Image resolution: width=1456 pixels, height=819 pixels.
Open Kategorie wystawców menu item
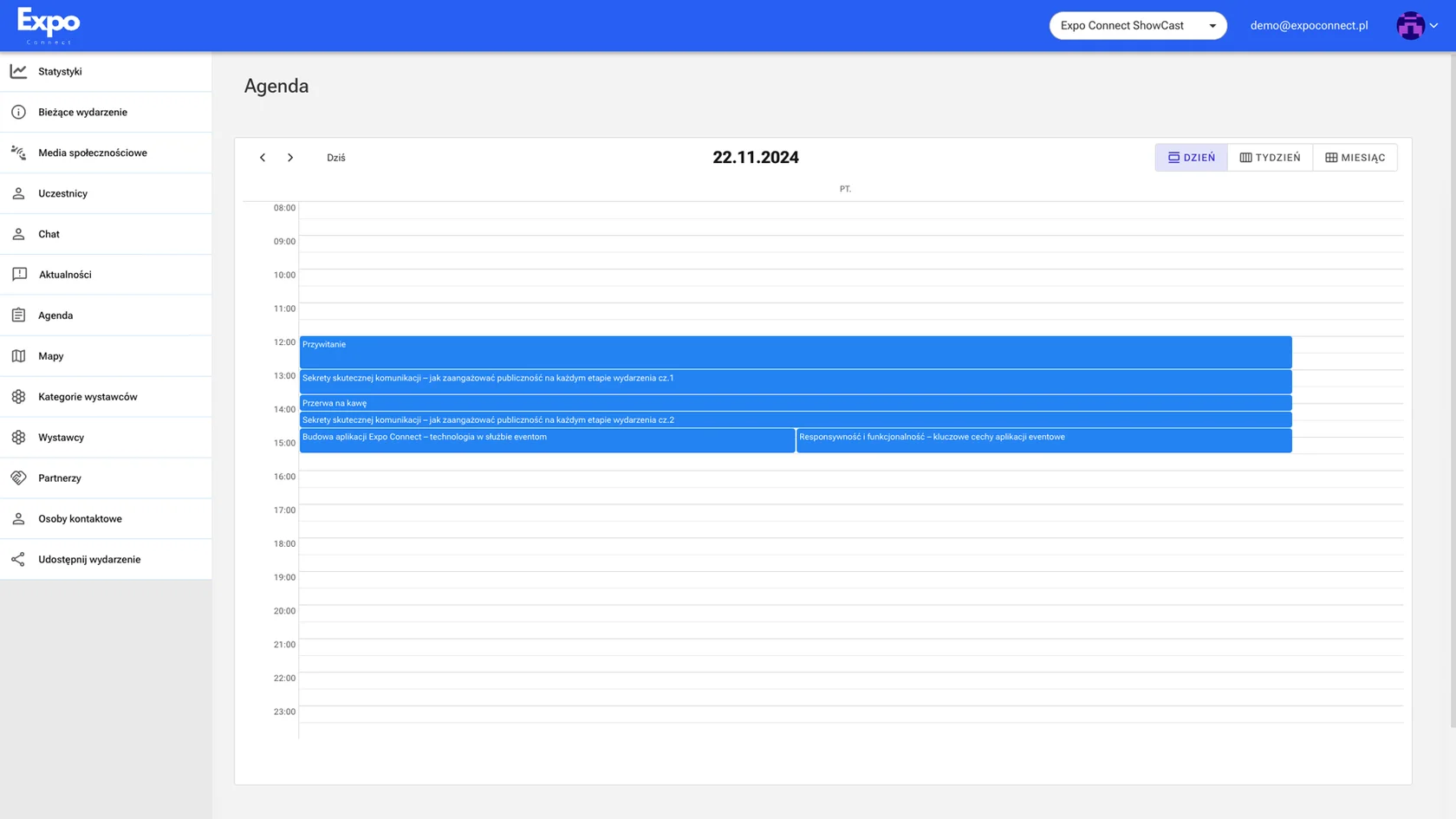point(106,397)
